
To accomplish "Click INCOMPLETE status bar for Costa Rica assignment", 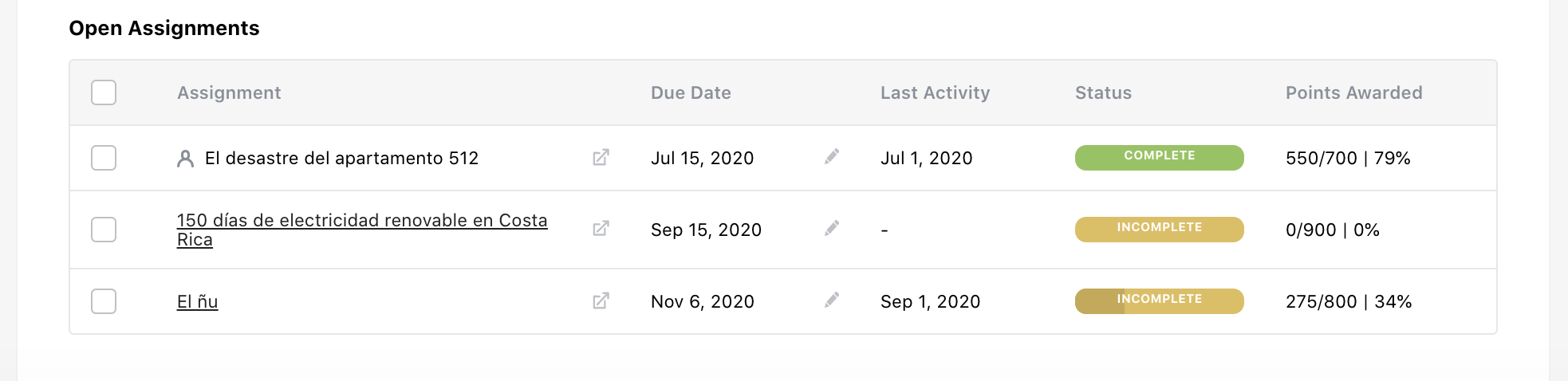I will coord(1159,229).
